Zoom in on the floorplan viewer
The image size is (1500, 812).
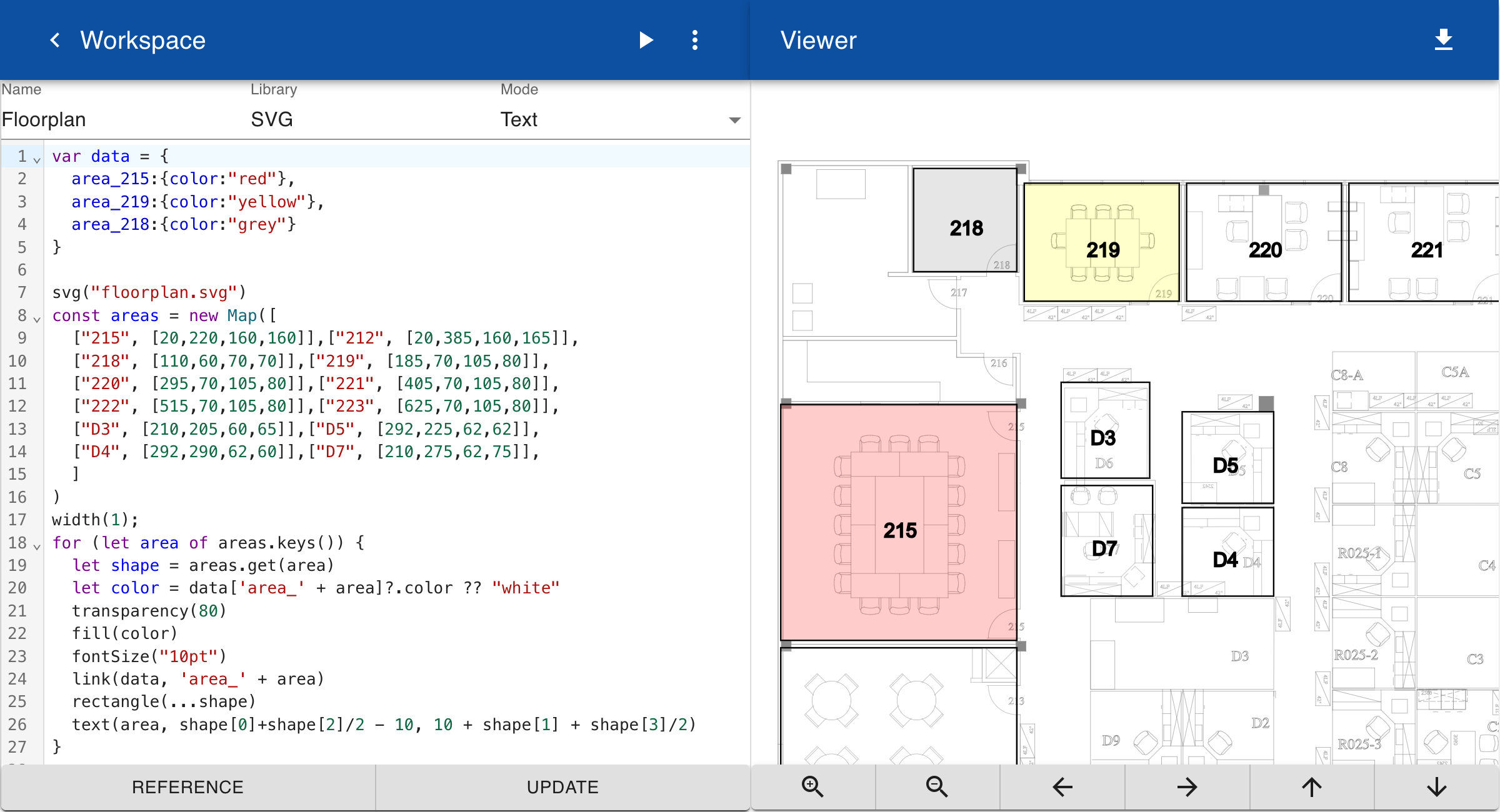click(812, 787)
